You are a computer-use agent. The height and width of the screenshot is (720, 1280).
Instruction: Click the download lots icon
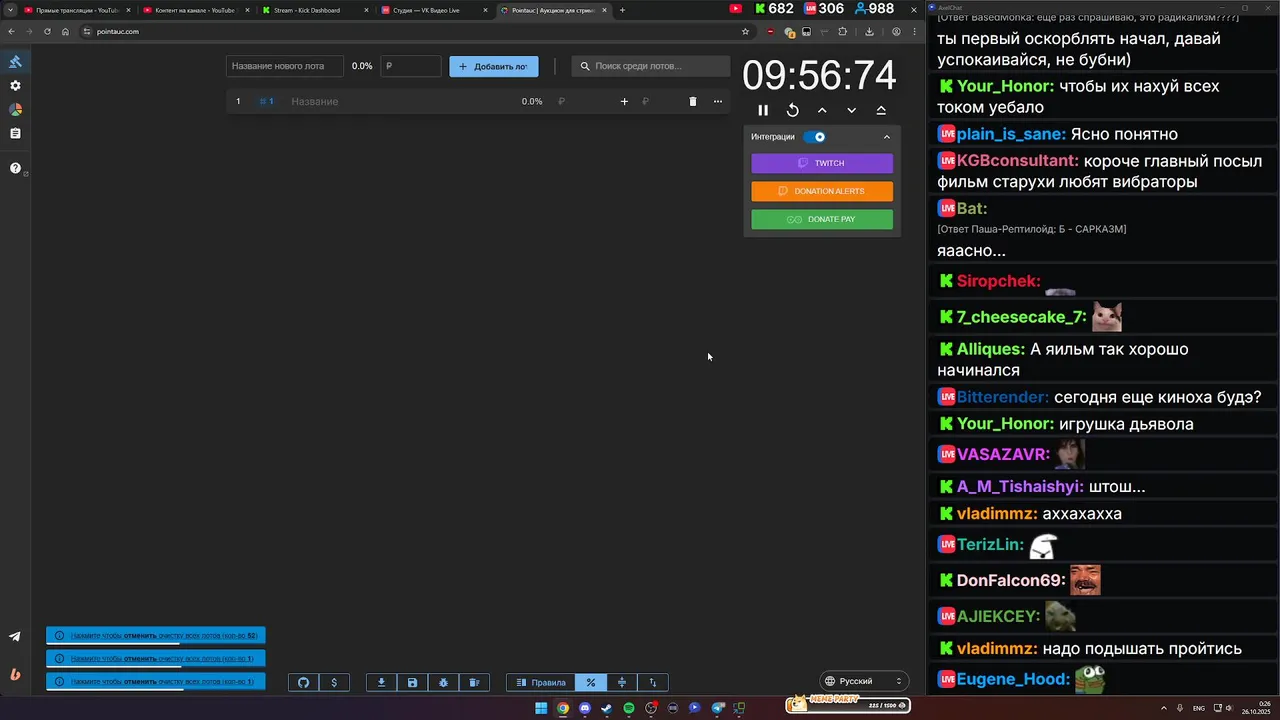(381, 682)
